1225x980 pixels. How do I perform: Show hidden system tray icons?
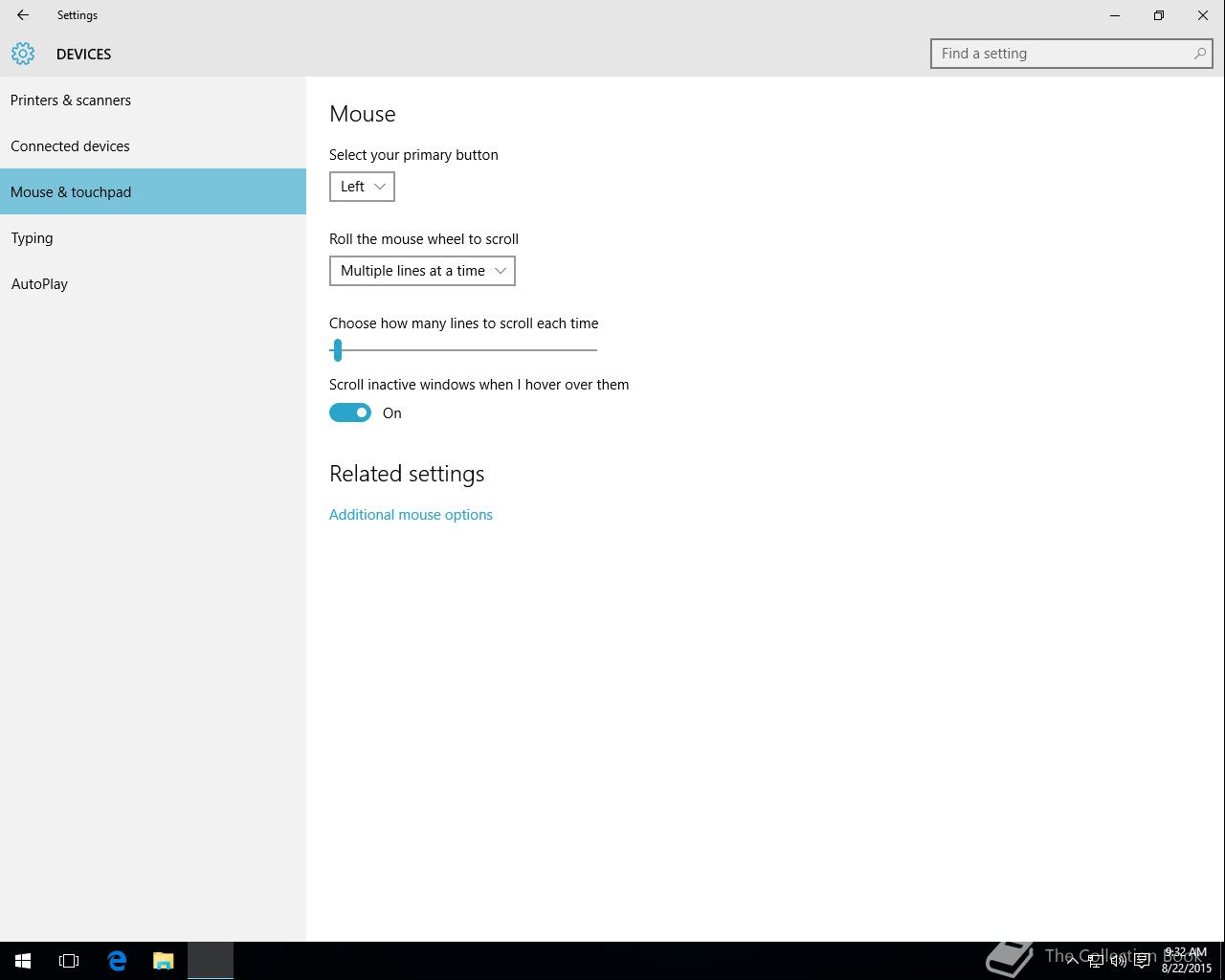tap(1072, 961)
